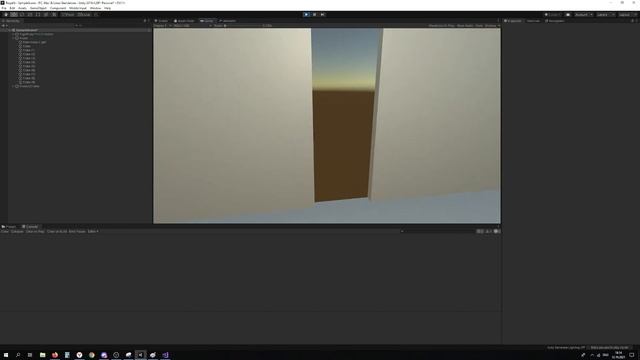The image size is (640, 360).
Task: Open the Windows Start menu
Action: [x=6, y=355]
